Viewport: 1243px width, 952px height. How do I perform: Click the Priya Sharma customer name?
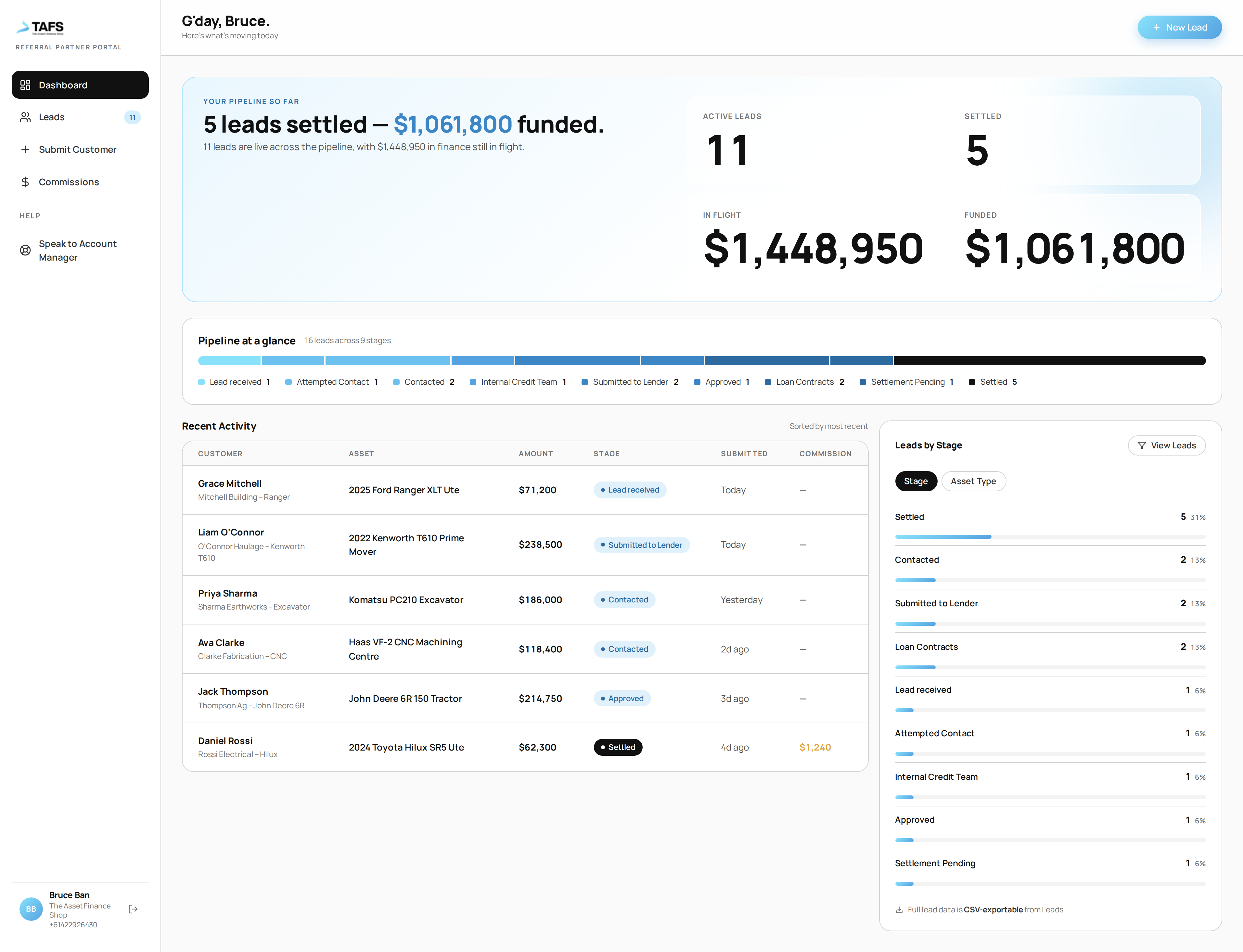pos(227,593)
